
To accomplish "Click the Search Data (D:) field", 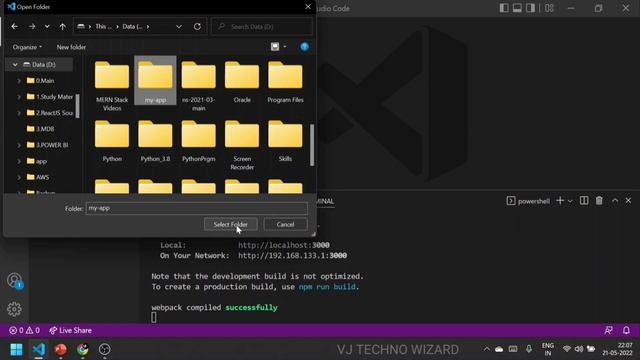I will [x=262, y=27].
